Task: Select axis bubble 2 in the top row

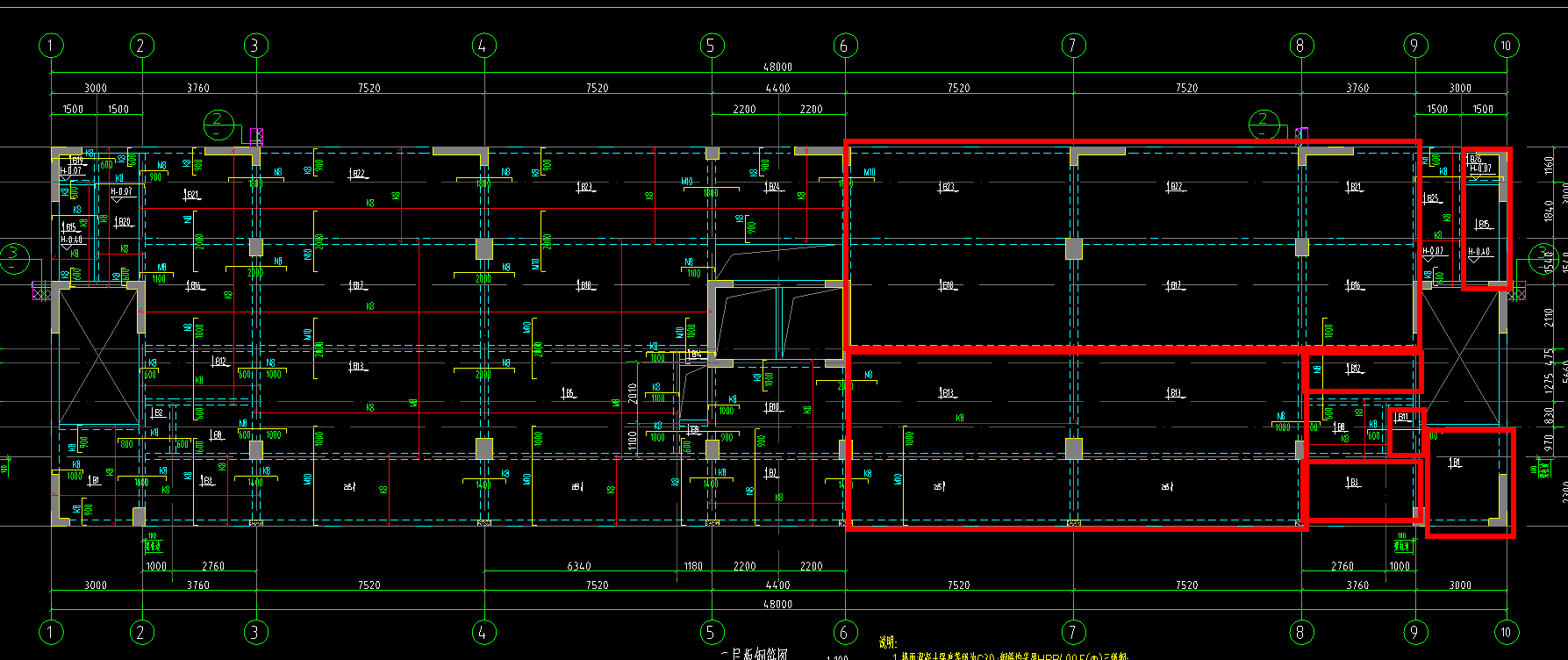Action: (141, 46)
